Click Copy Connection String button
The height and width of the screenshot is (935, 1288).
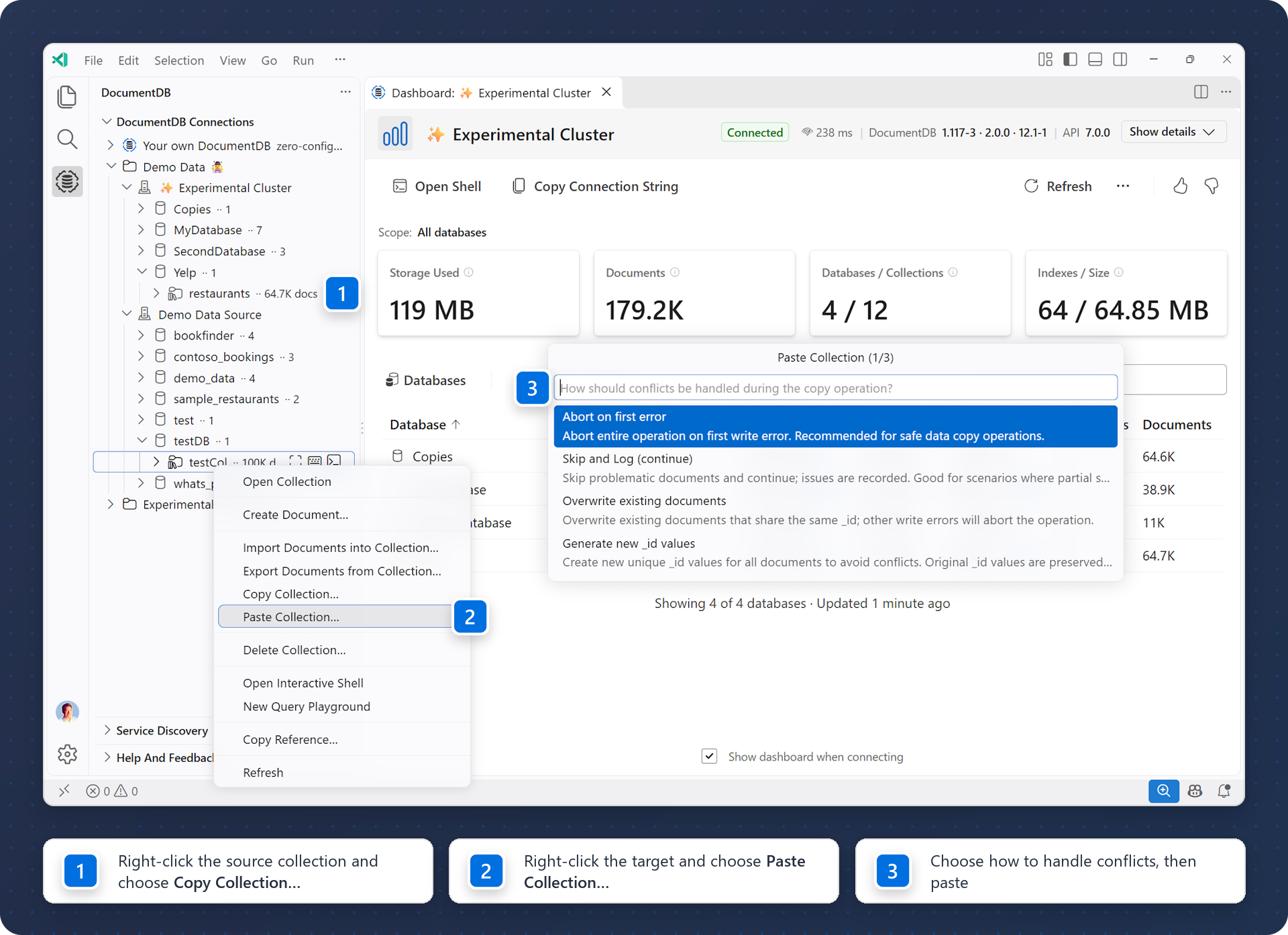(595, 186)
